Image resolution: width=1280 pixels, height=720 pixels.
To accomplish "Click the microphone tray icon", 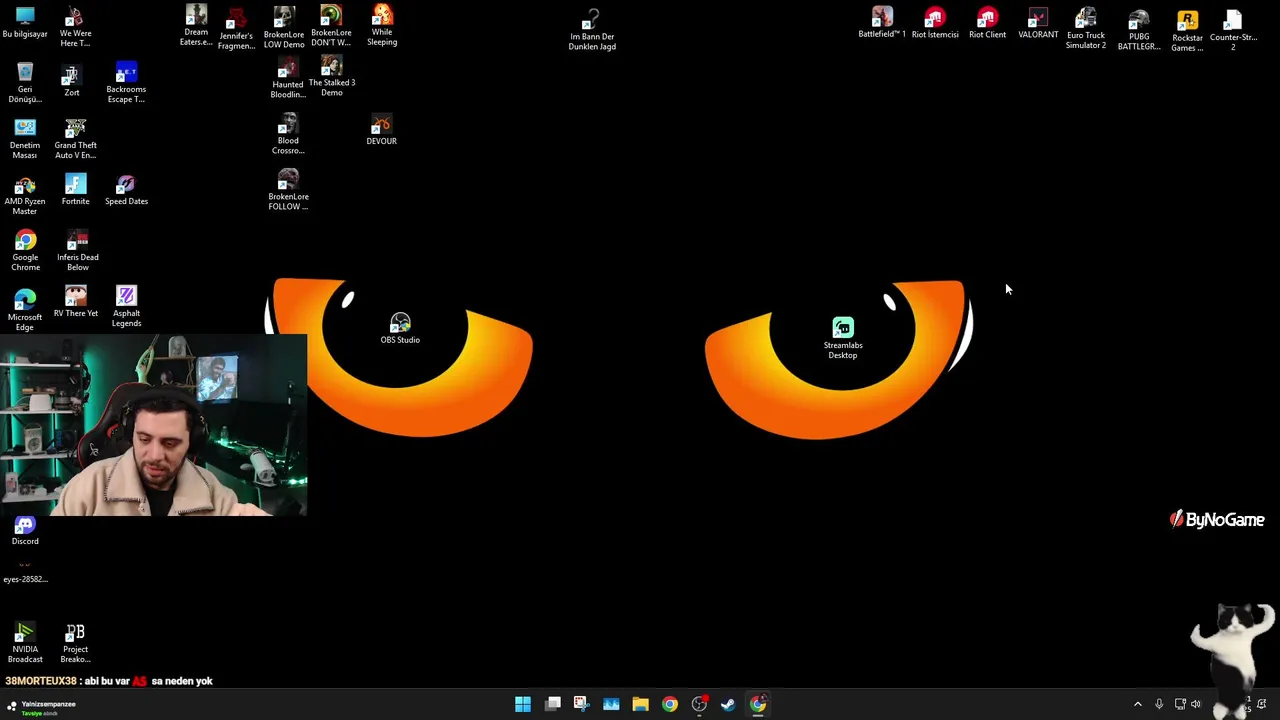I will point(1159,704).
